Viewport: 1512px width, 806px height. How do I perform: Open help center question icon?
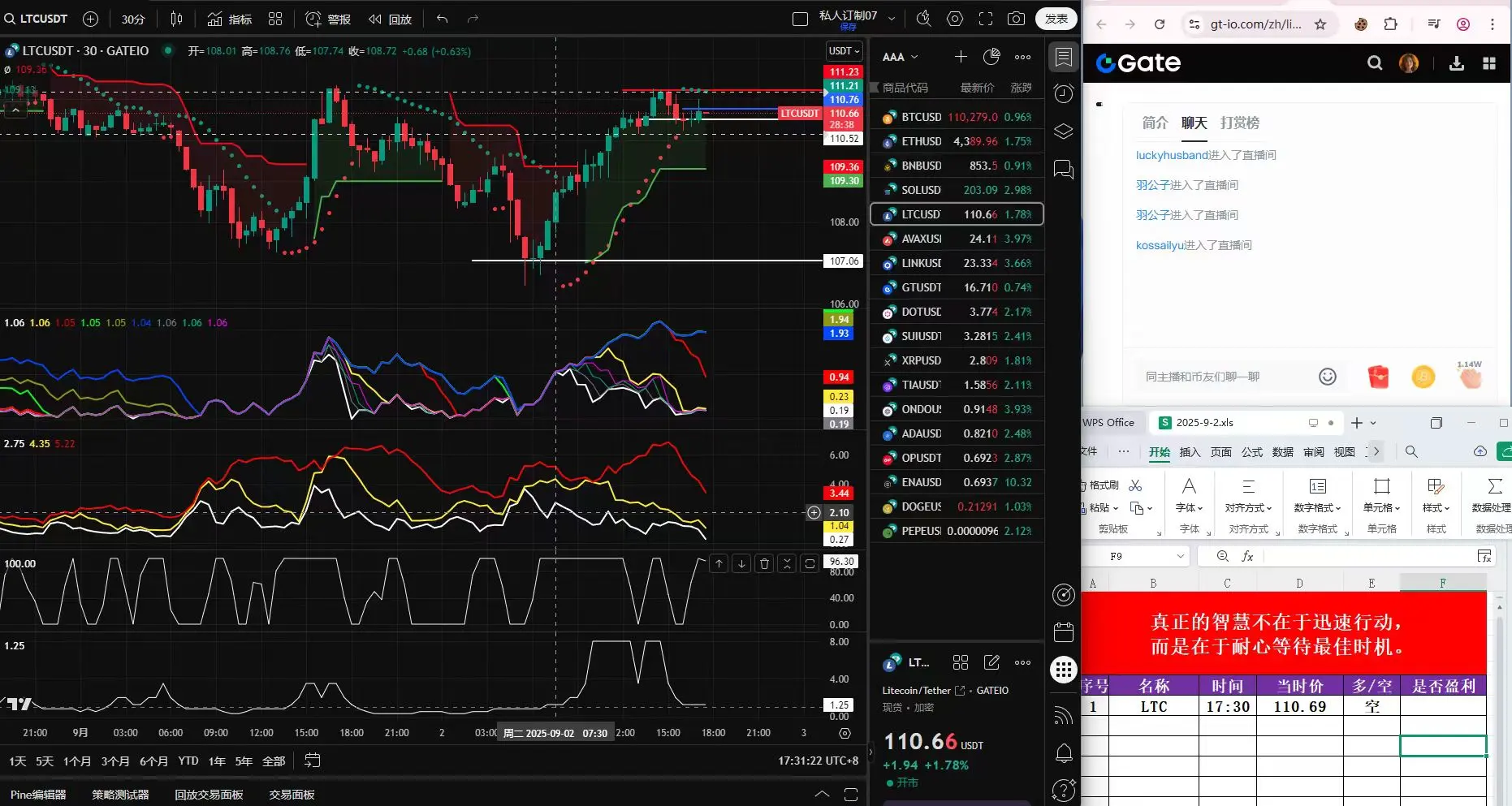pyautogui.click(x=1064, y=790)
